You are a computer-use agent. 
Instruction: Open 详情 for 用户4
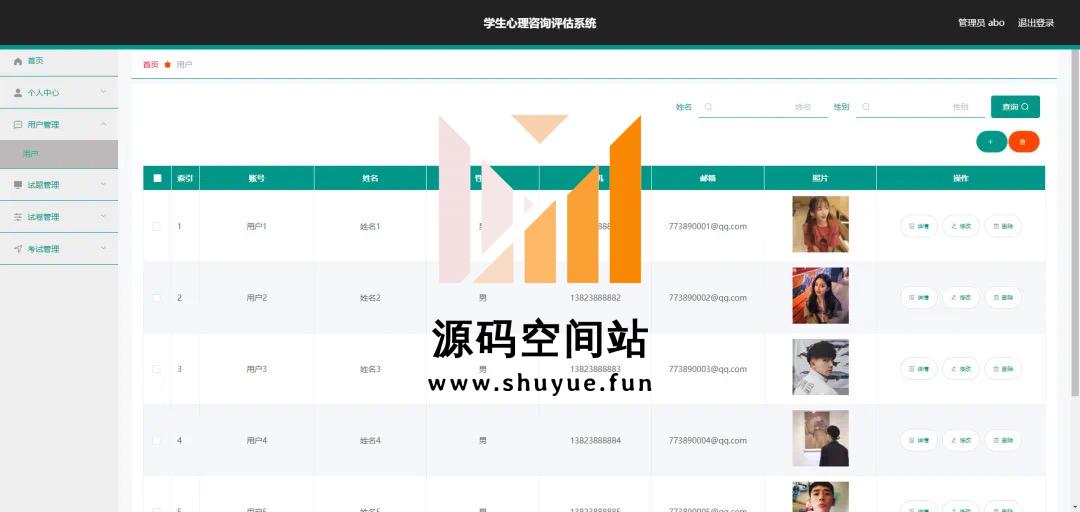click(919, 440)
